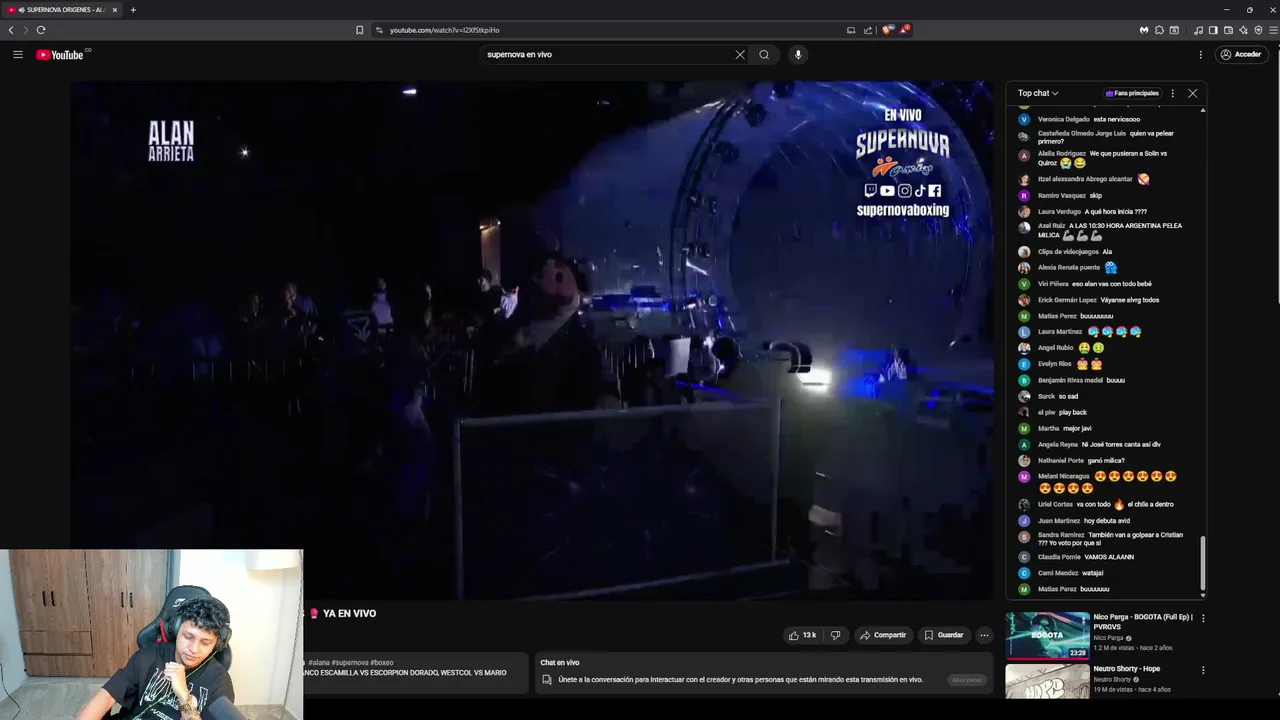Open Brave Shields lion icon
This screenshot has height=720, width=1280.
point(887,30)
